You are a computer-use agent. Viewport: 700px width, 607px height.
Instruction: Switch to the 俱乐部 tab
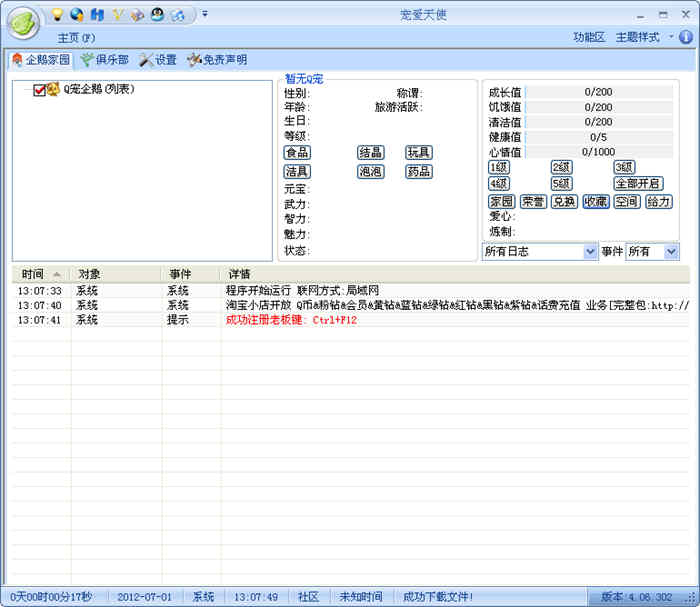[105, 60]
